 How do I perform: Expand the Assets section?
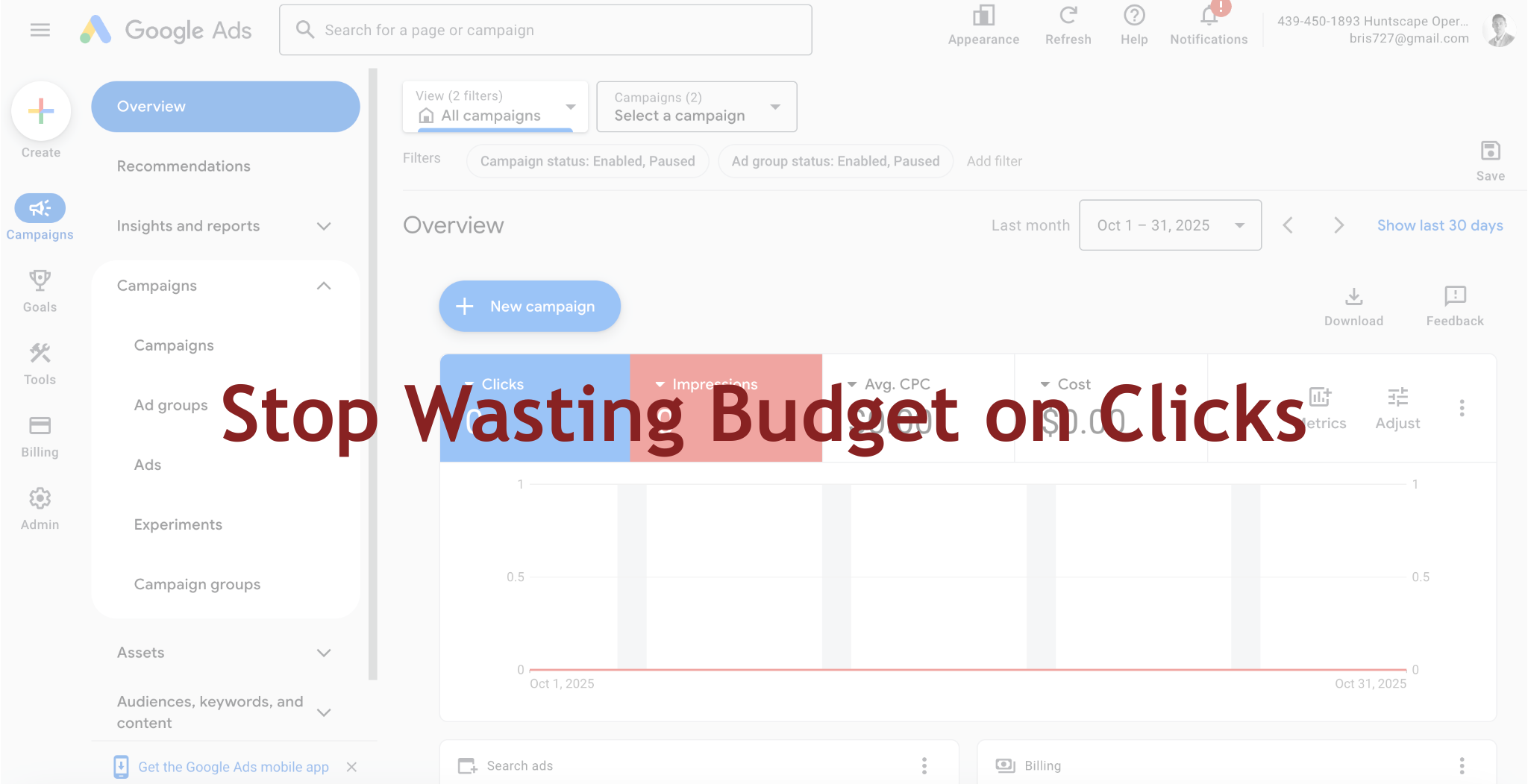224,653
